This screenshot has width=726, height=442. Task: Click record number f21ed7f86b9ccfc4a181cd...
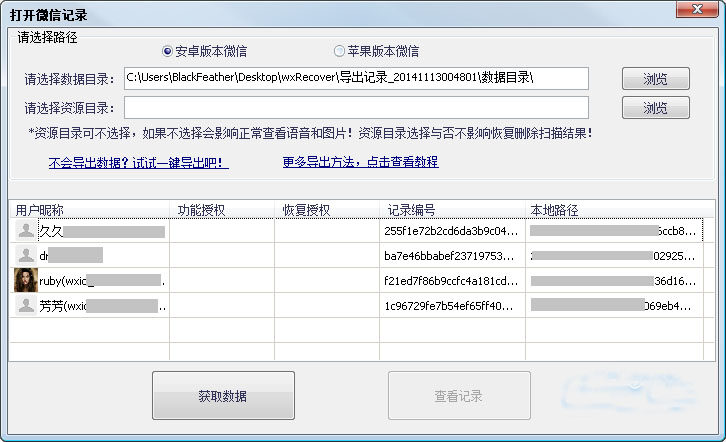click(x=451, y=281)
